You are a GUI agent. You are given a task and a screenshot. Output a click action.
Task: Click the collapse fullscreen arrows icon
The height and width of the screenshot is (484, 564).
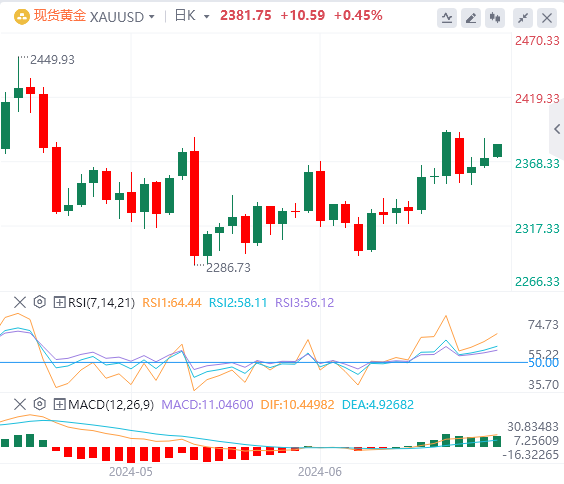tap(523, 18)
